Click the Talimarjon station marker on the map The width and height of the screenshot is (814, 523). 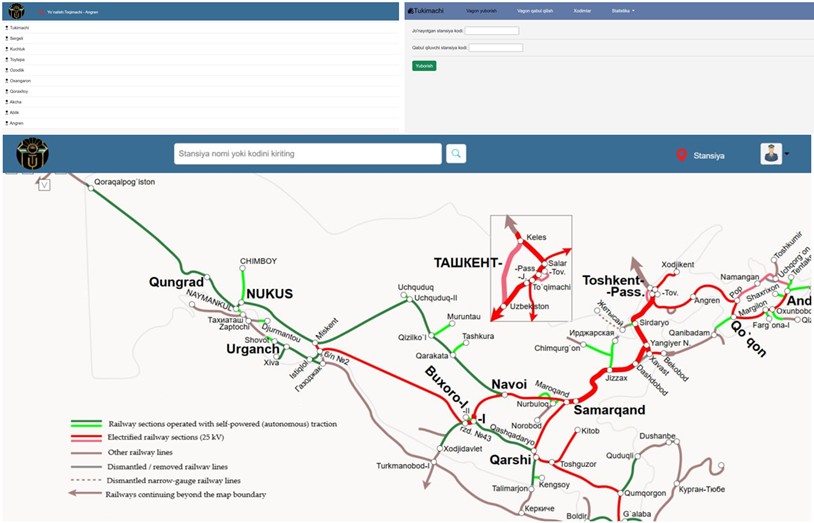click(532, 488)
